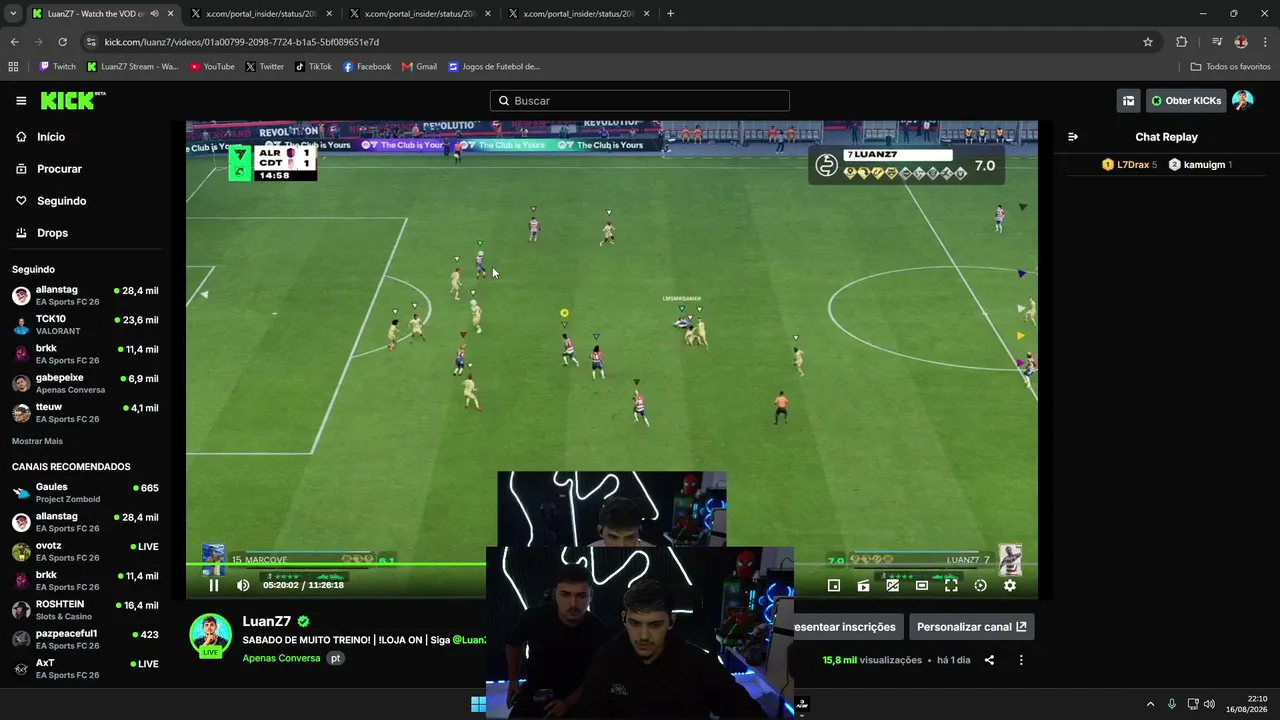Open the Gmail bookmark
Viewport: 1280px width, 720px height.
tap(420, 67)
